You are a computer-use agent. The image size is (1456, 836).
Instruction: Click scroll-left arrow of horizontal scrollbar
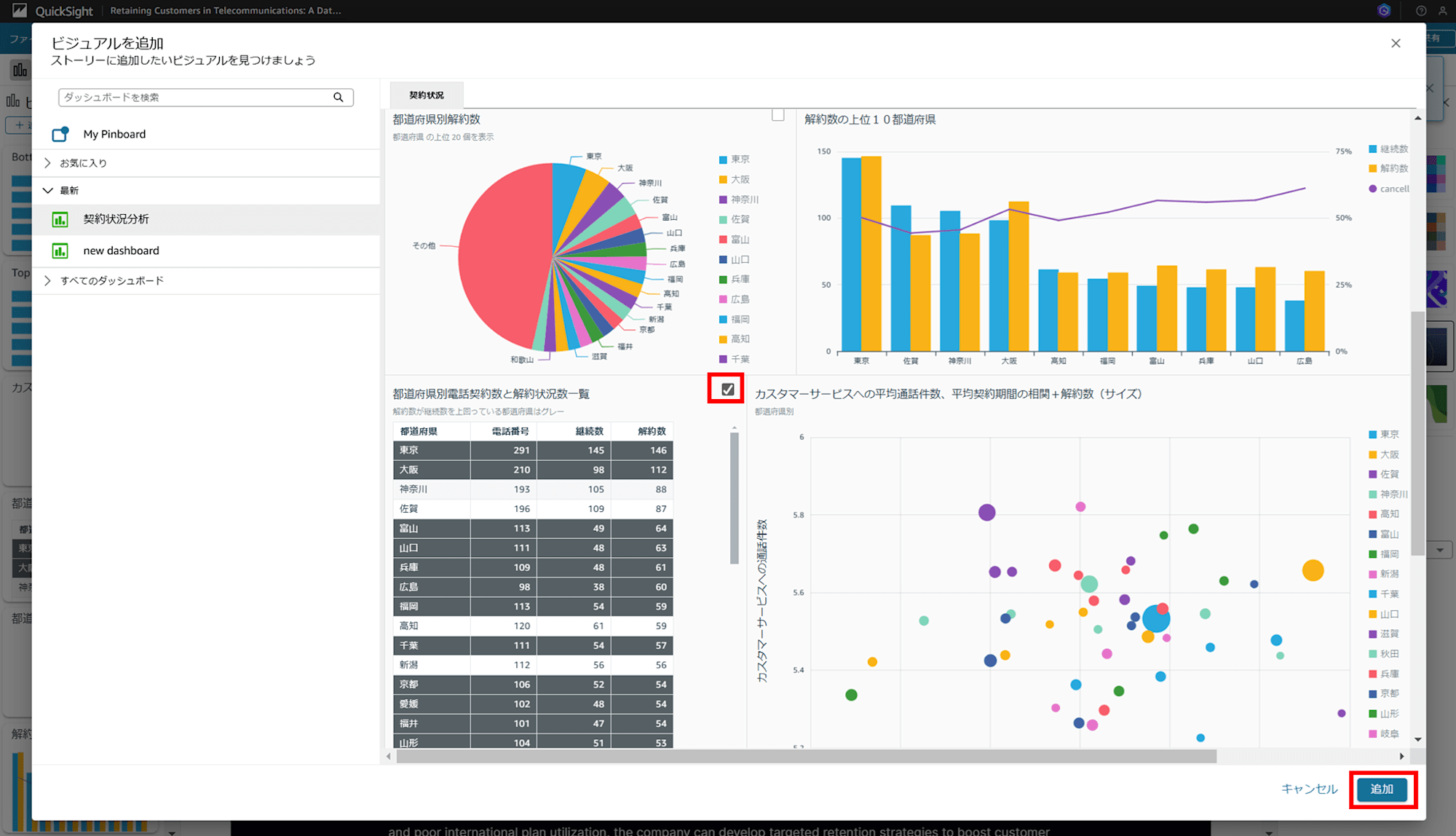(x=389, y=757)
